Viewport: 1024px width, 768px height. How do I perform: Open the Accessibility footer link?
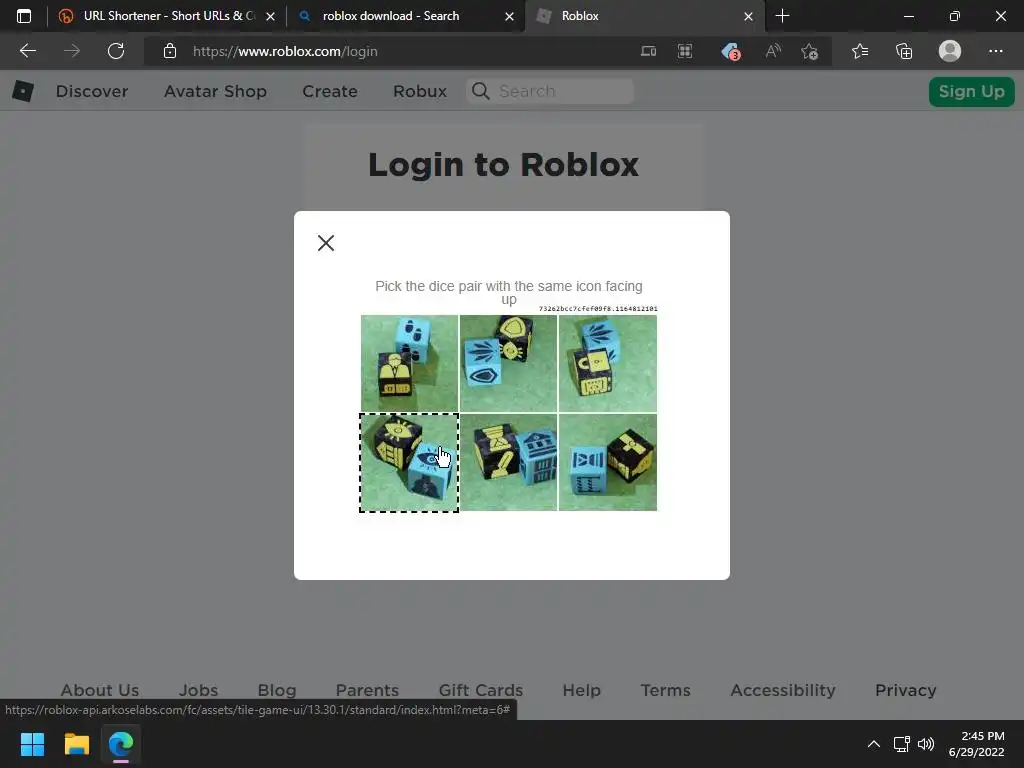pos(783,690)
